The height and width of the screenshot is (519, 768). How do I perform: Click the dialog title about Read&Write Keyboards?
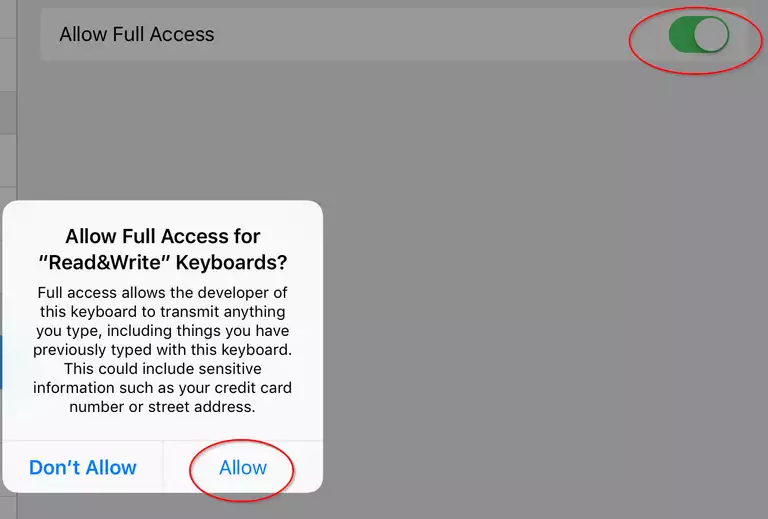[163, 249]
